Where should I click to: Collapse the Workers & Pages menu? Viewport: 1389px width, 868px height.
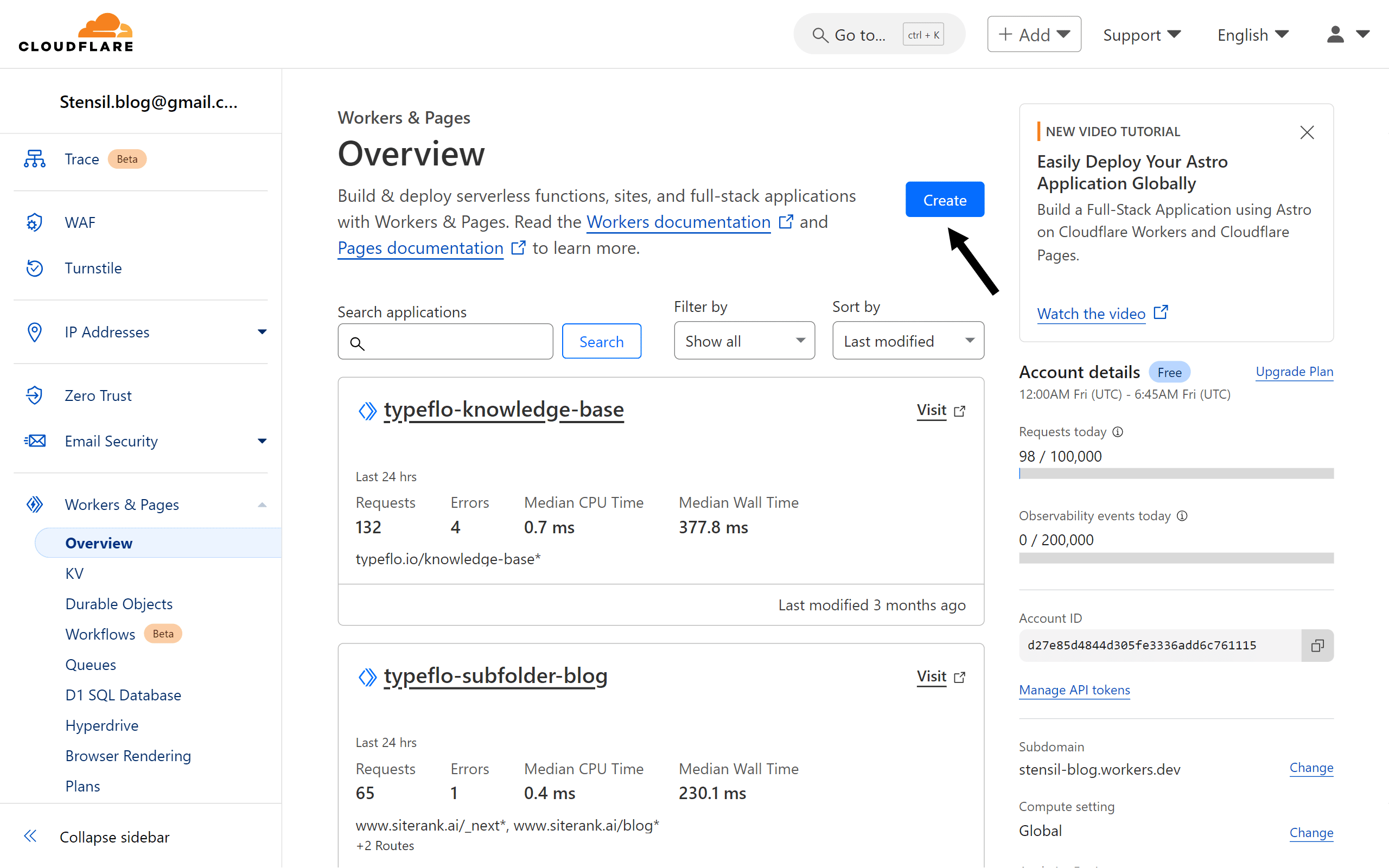tap(262, 505)
